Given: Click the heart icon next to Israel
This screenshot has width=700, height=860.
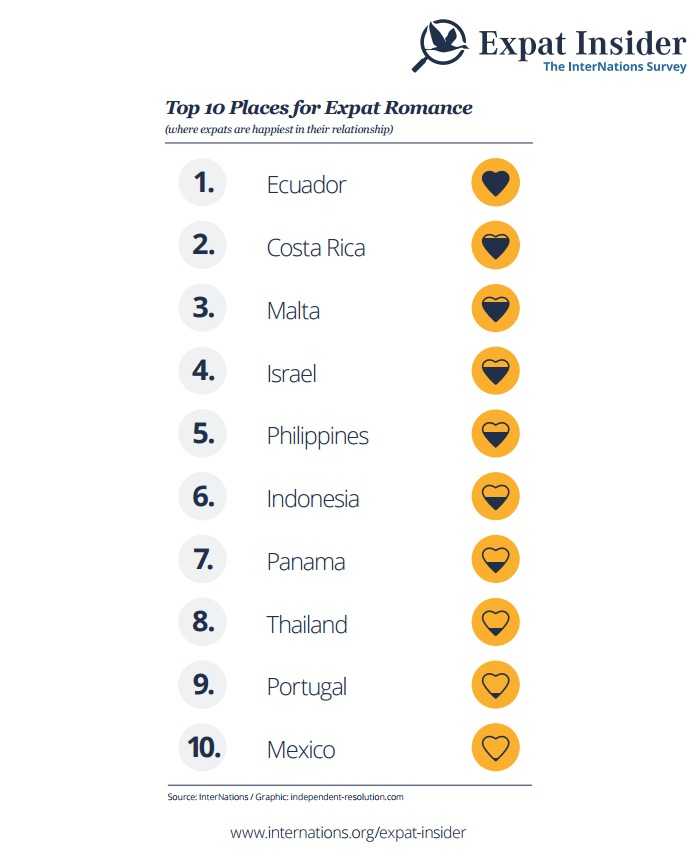Looking at the screenshot, I should (x=495, y=372).
